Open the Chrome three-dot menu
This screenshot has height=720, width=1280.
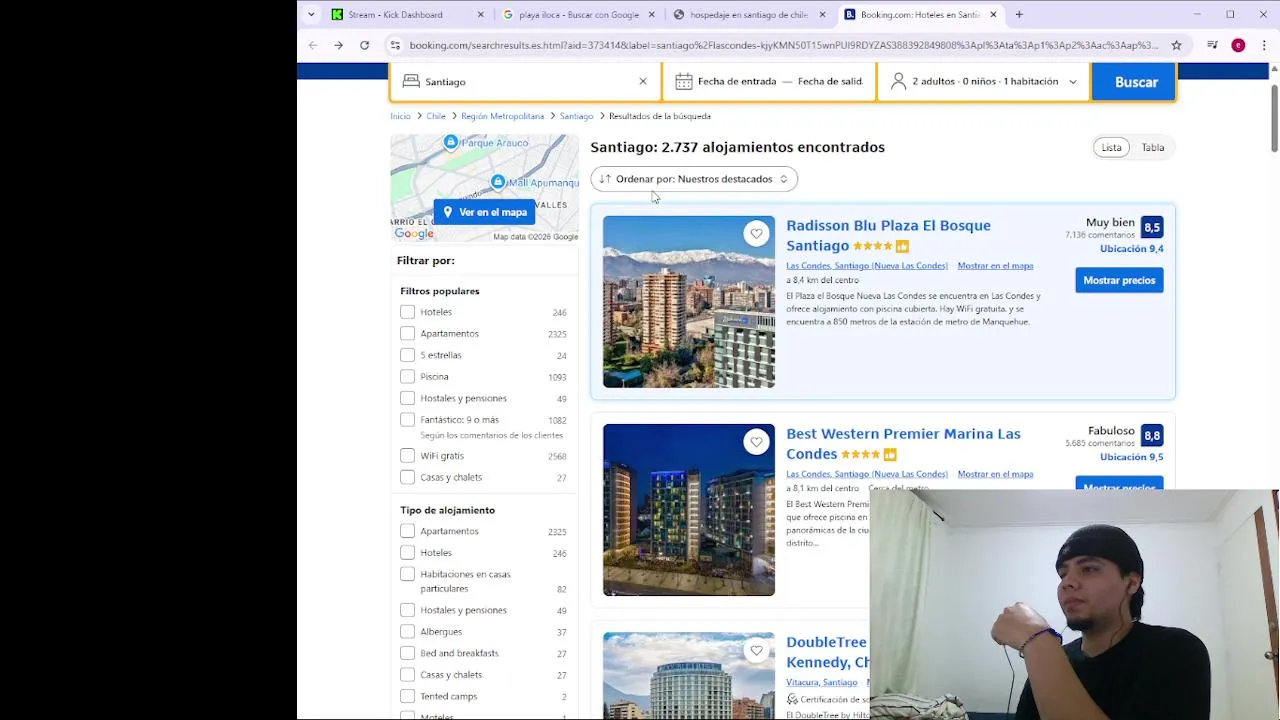pos(1264,45)
